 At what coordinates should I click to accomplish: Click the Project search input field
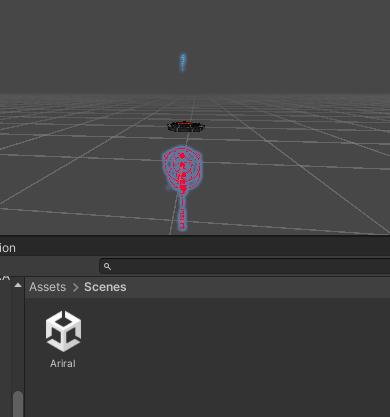coord(245,266)
